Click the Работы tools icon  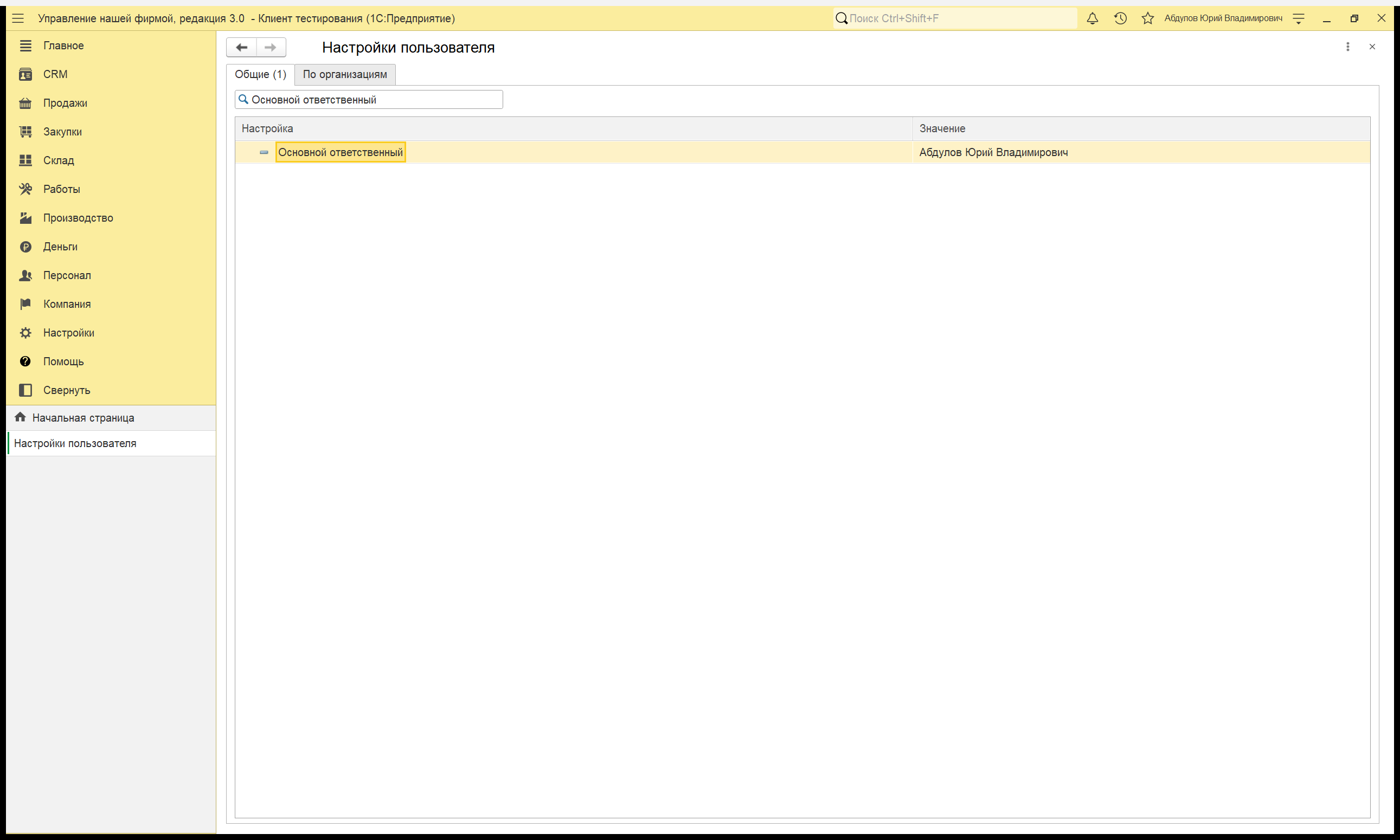(x=25, y=189)
